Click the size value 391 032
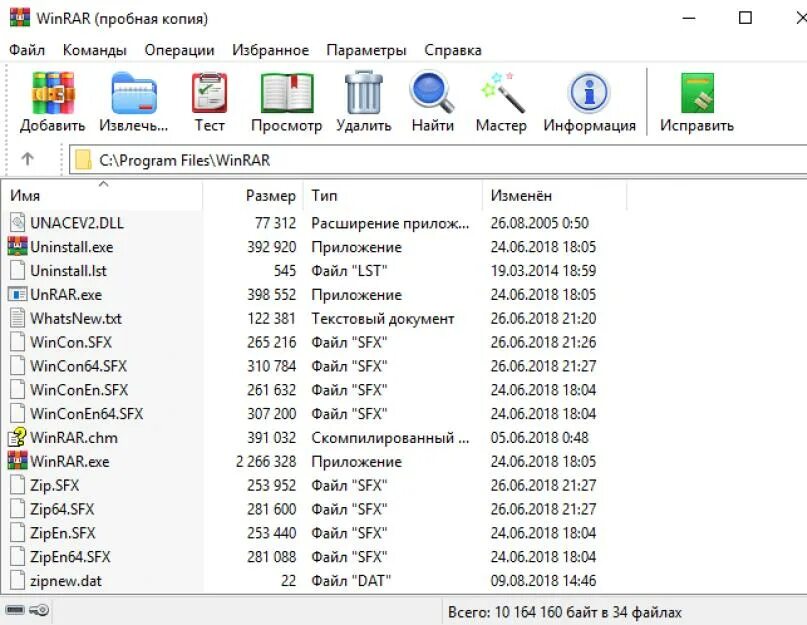The height and width of the screenshot is (625, 807). click(x=271, y=438)
